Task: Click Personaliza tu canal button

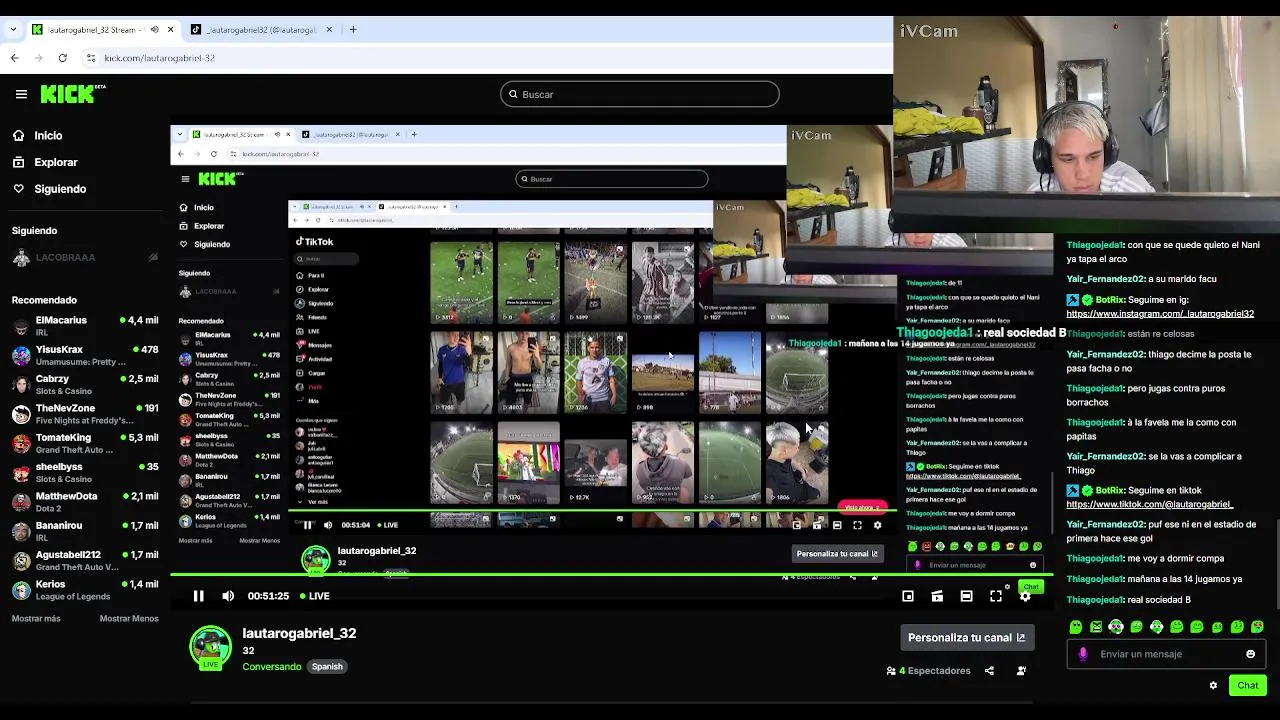Action: 966,638
